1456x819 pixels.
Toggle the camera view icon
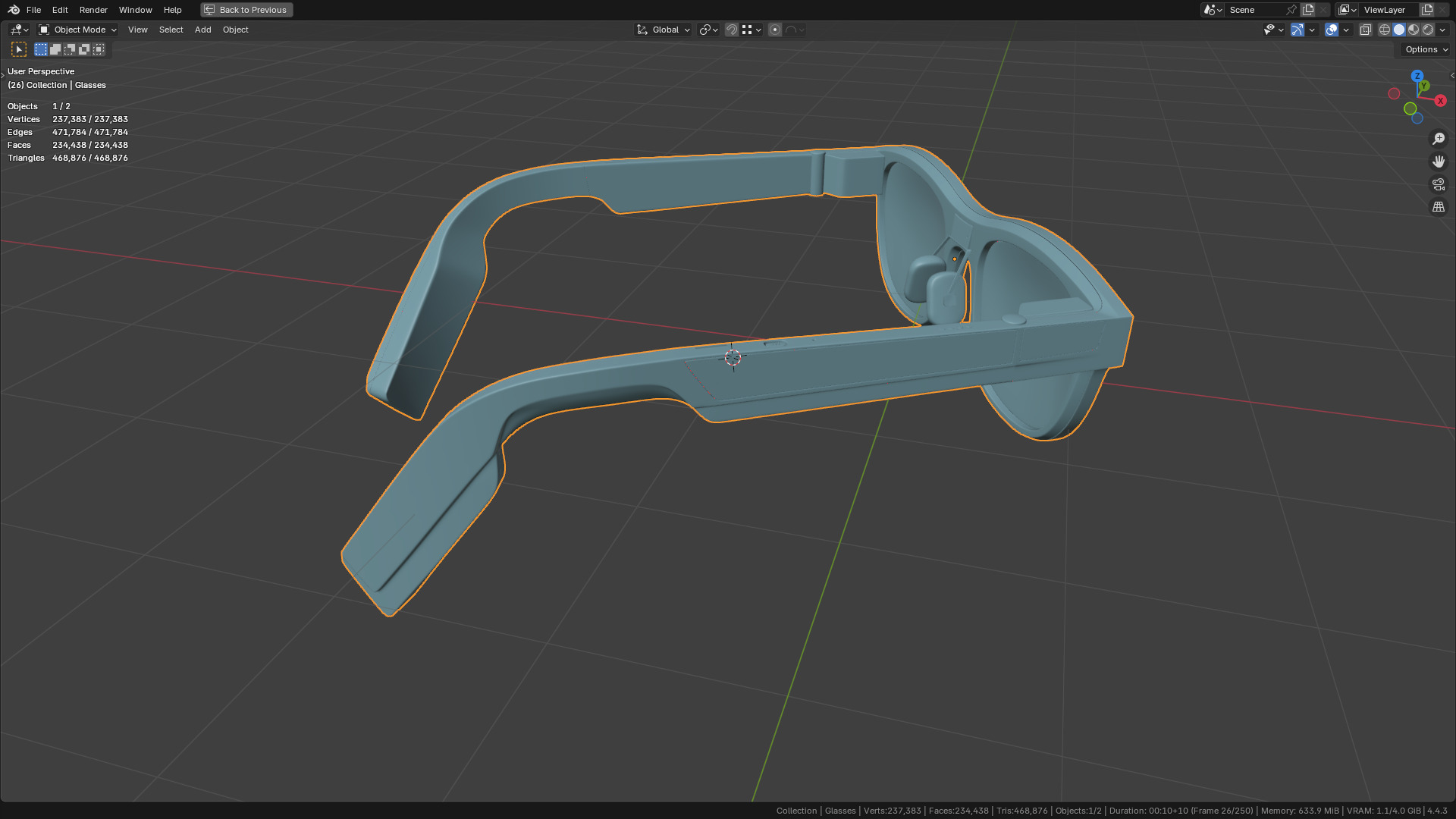pos(1438,184)
